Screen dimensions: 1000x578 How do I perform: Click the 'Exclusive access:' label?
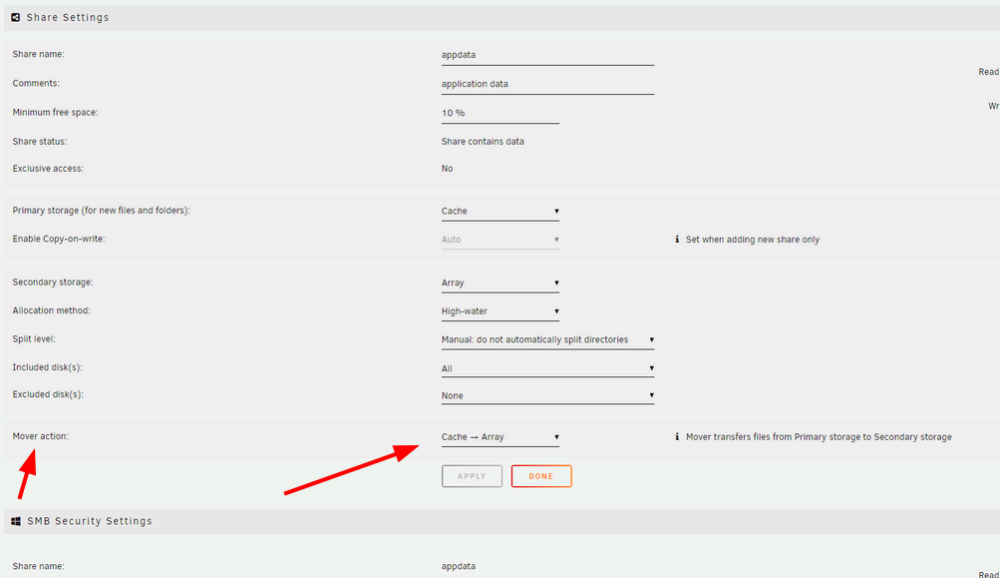[48, 168]
